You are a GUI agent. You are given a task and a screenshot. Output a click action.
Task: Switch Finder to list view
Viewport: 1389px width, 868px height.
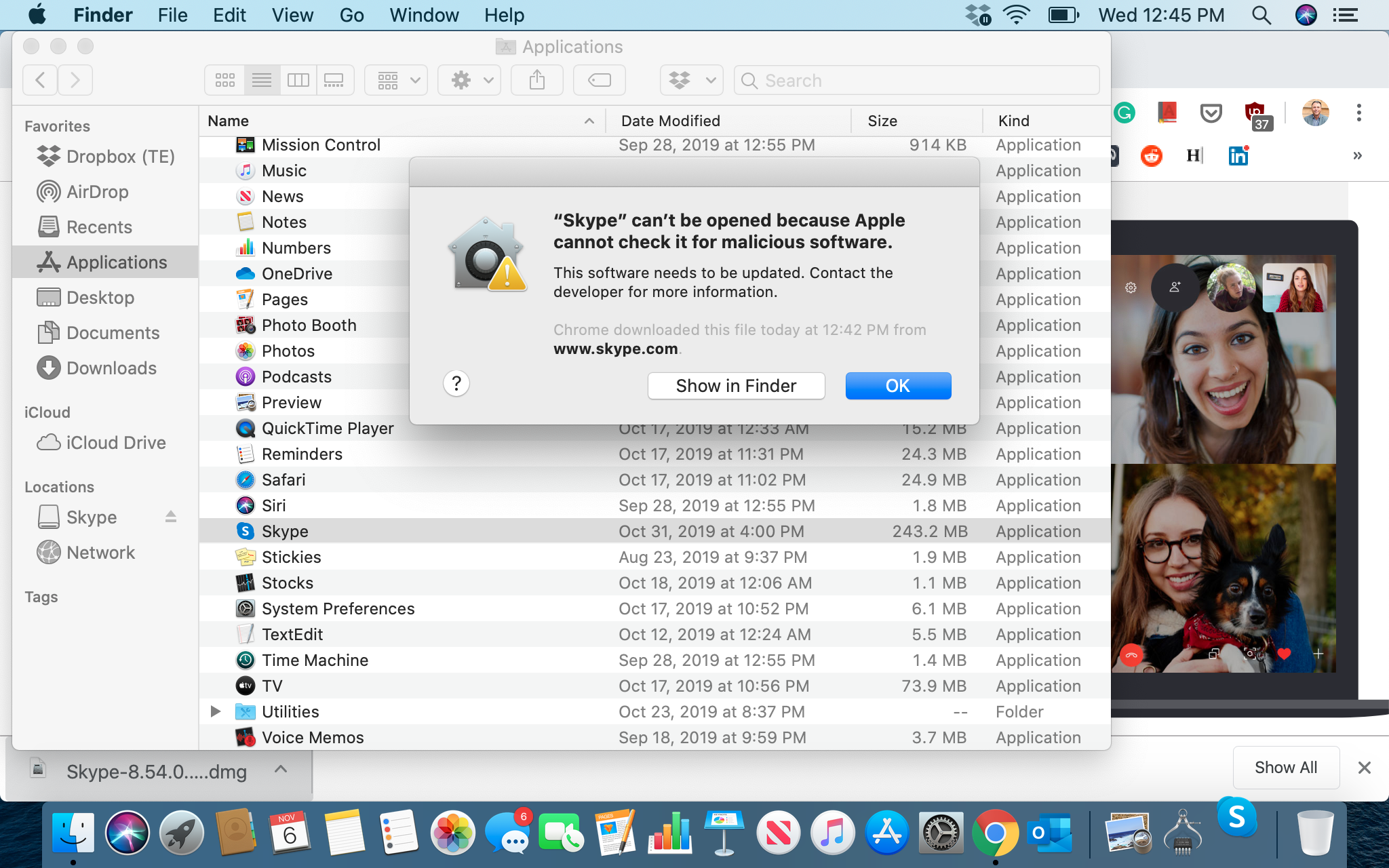pos(262,80)
